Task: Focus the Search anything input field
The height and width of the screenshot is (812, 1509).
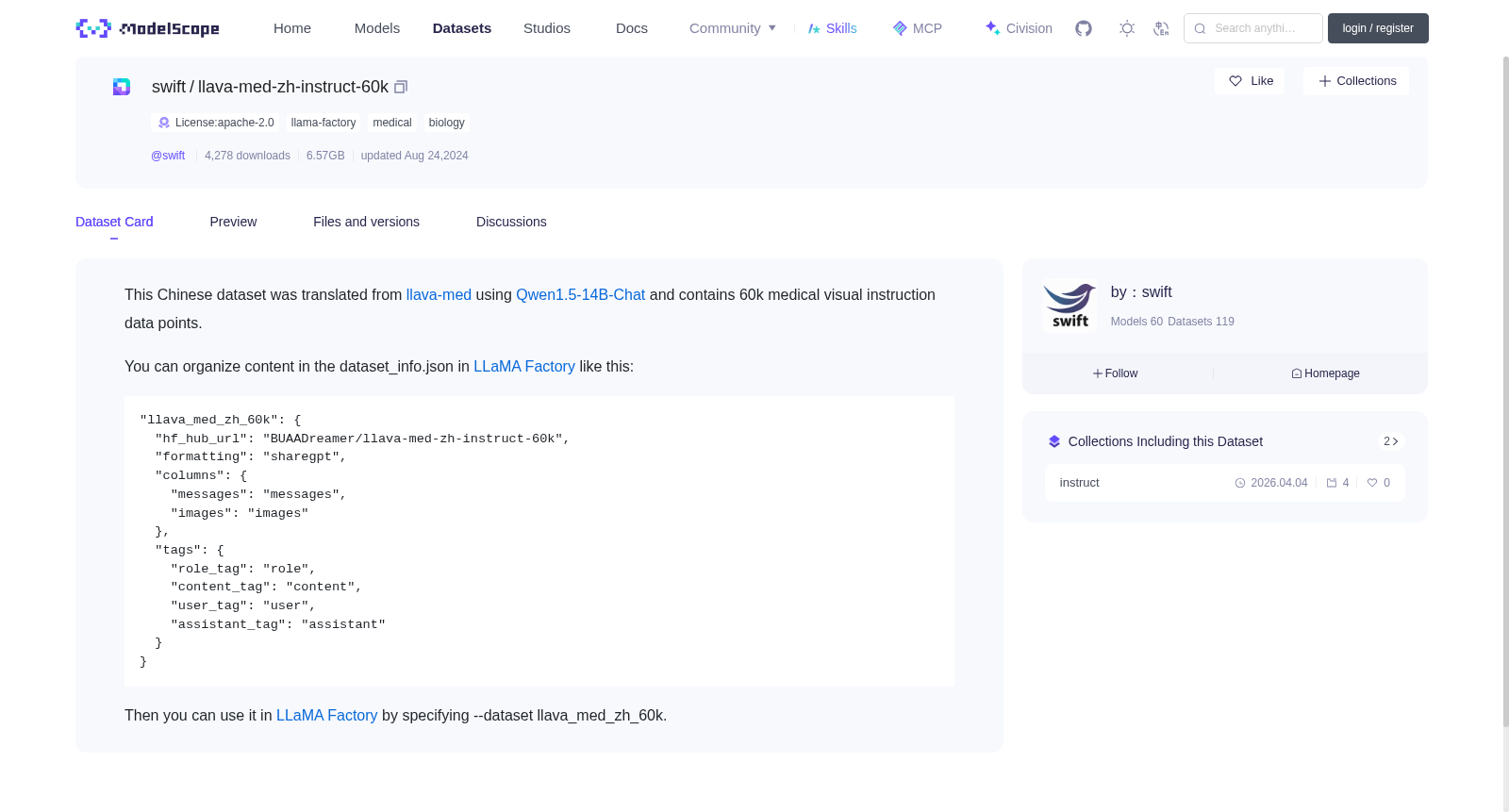Action: (1253, 28)
